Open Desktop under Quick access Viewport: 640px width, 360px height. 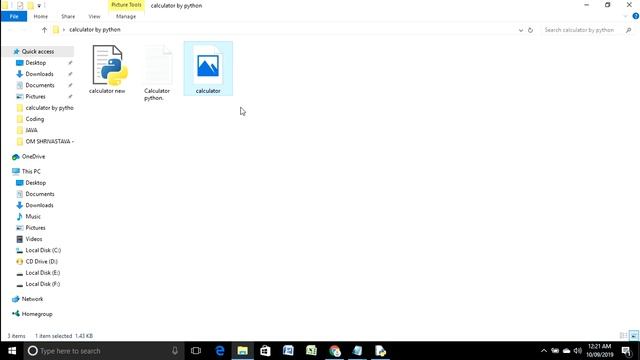click(36, 63)
